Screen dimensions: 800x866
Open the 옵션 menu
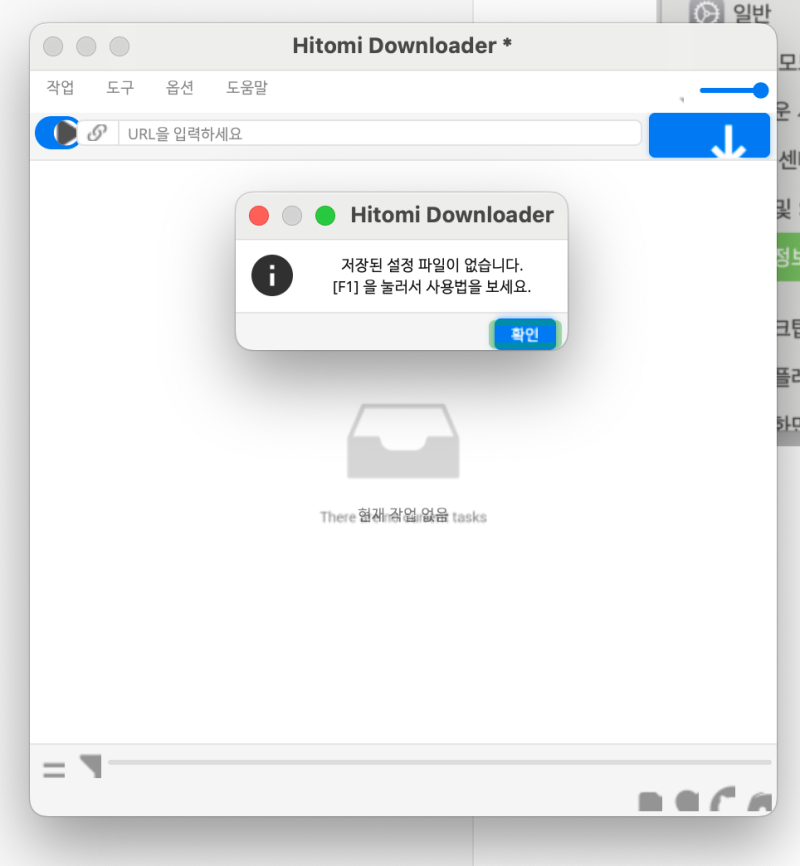click(x=180, y=87)
